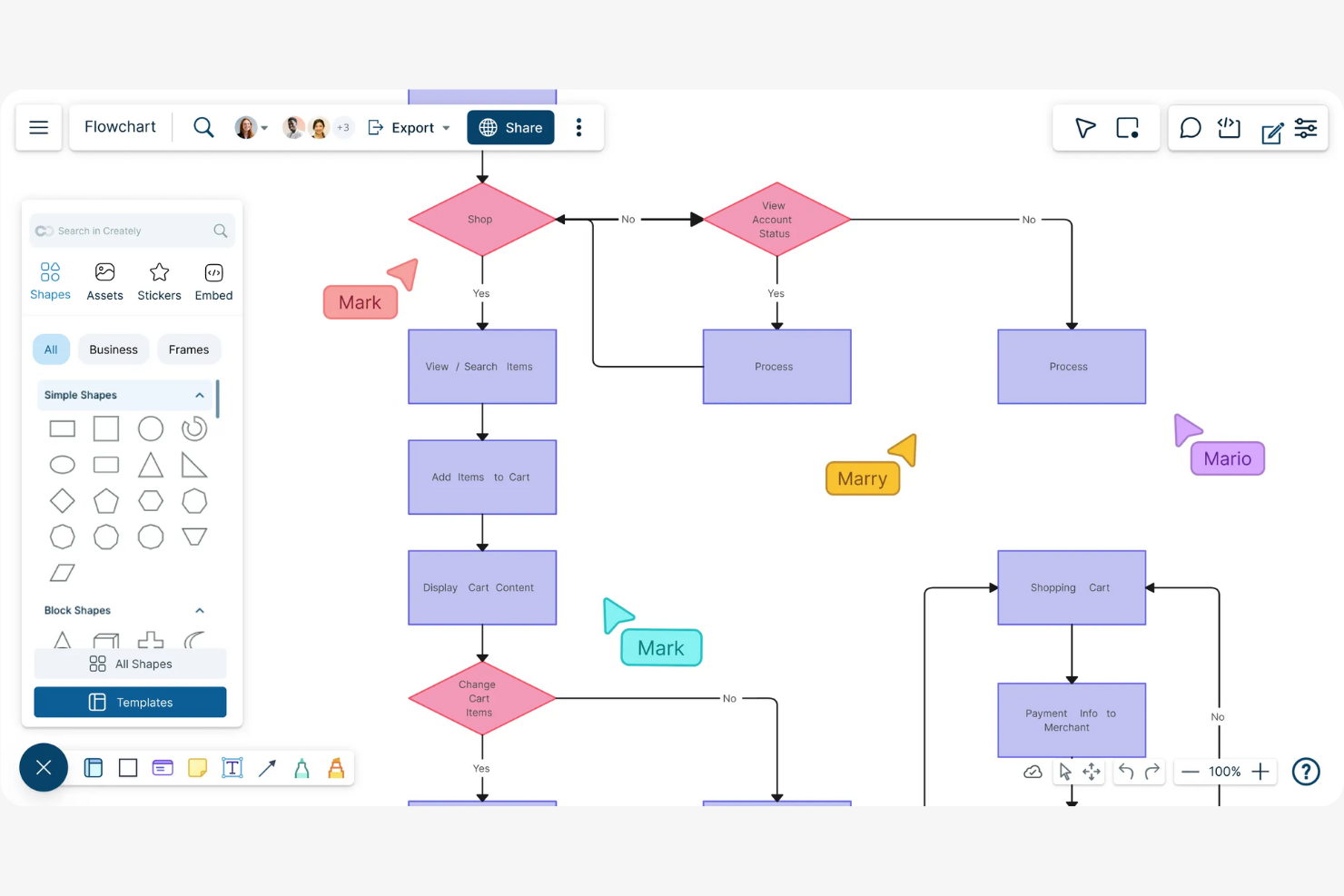Open the Export dropdown
The image size is (1344, 896).
[x=409, y=128]
